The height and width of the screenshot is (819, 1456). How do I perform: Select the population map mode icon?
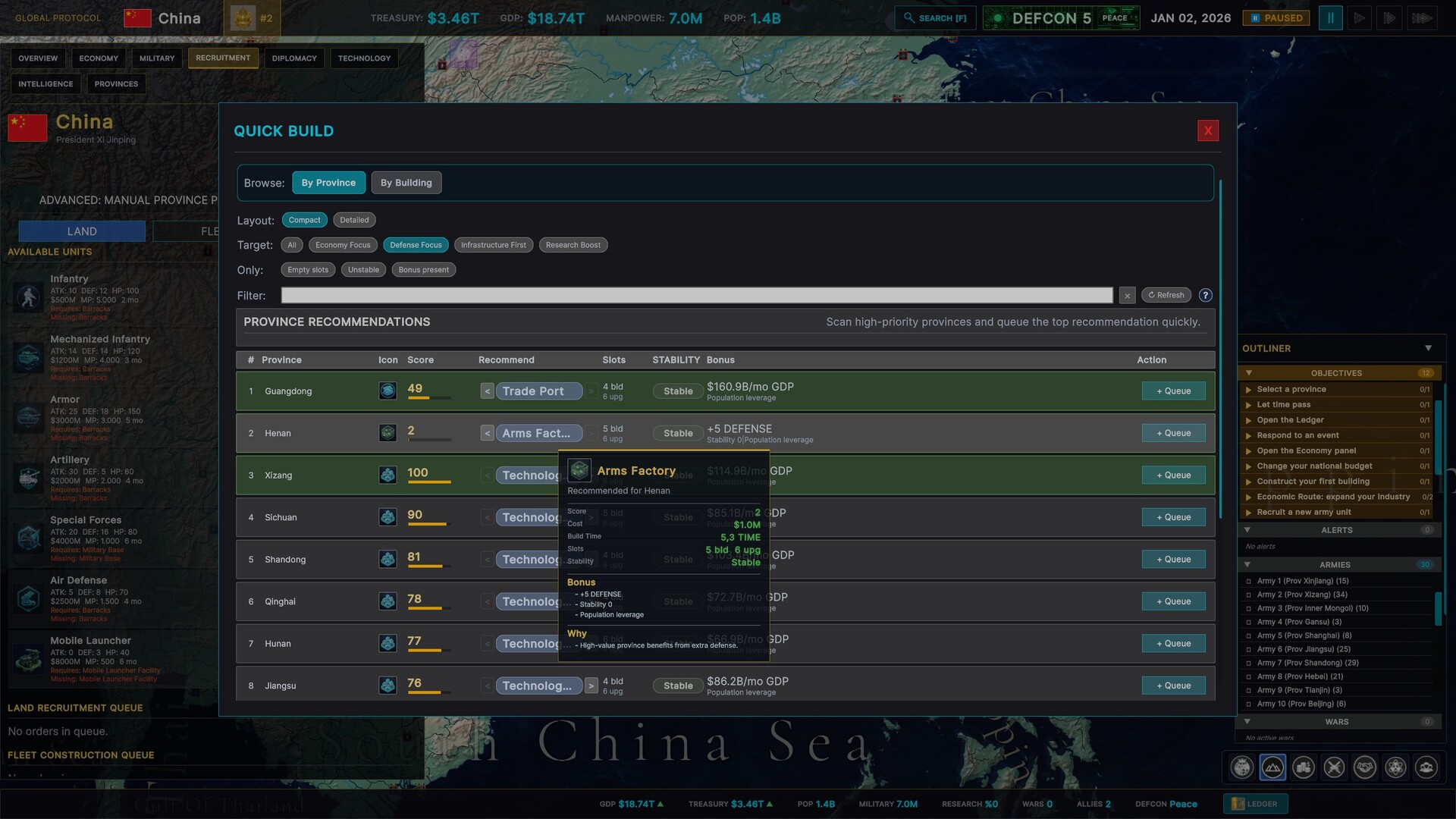[1427, 767]
